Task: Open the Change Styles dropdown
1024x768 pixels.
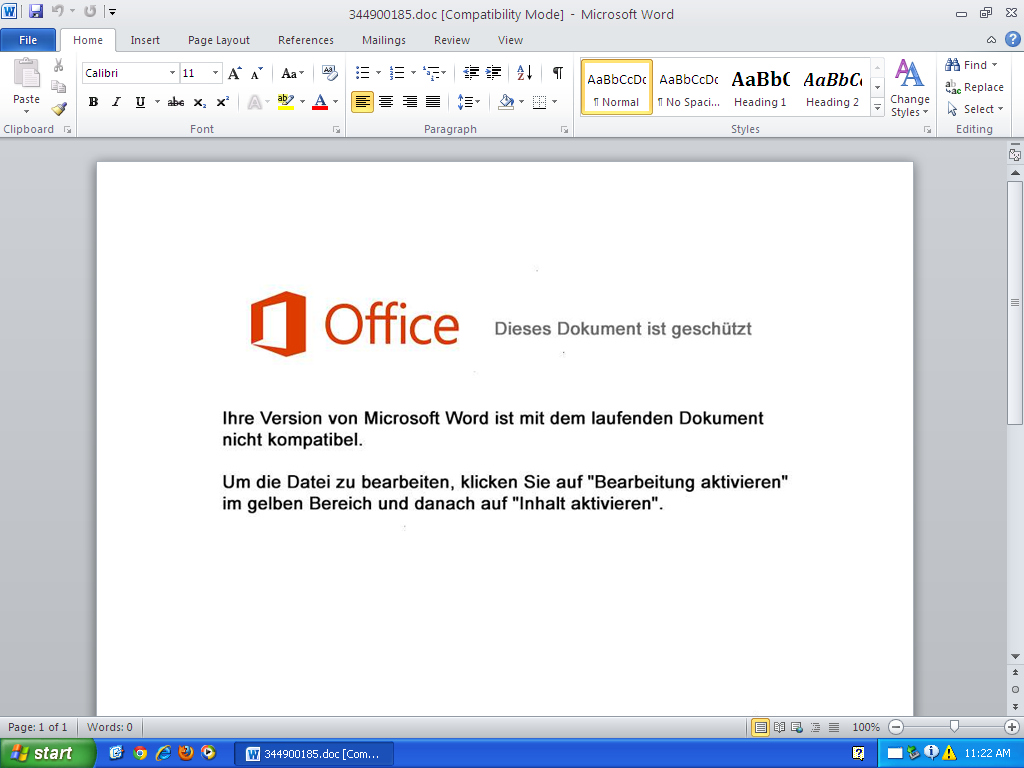Action: (x=910, y=89)
